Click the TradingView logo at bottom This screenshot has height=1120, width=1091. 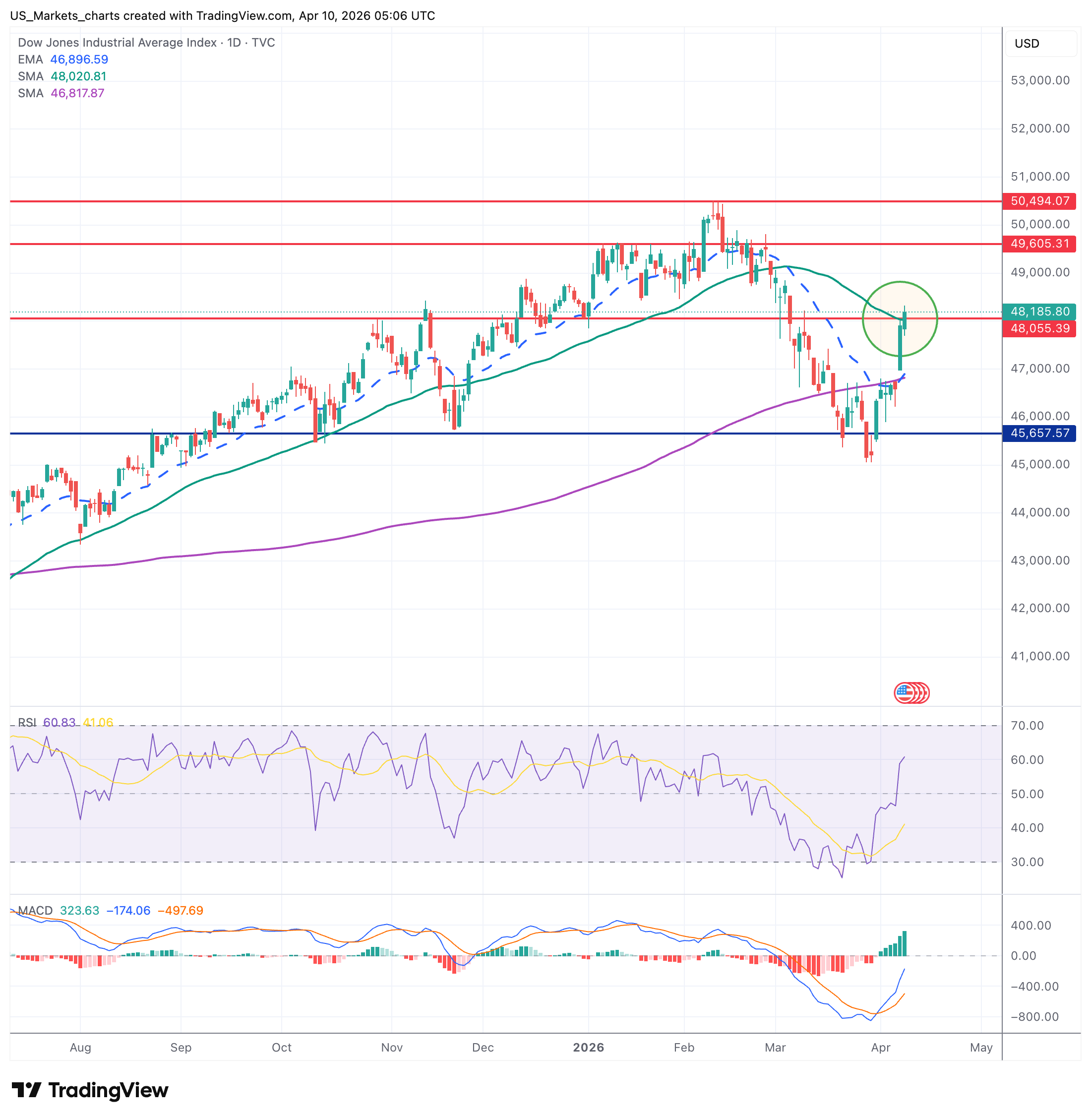coord(90,1090)
